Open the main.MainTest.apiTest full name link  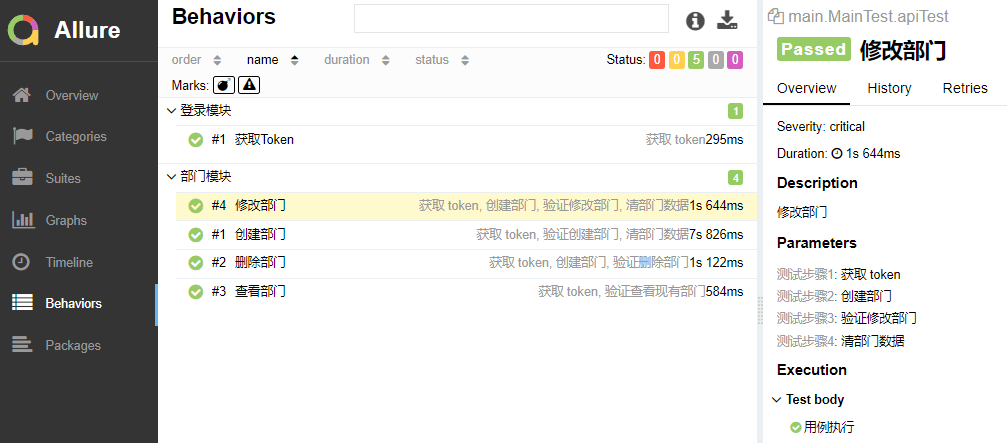[868, 16]
